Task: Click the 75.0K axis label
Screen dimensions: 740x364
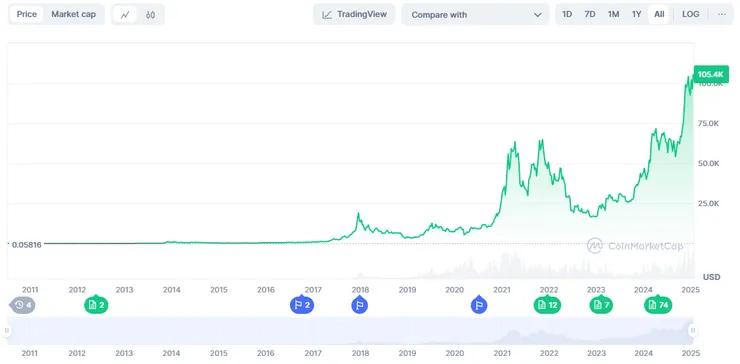Action: coord(708,124)
